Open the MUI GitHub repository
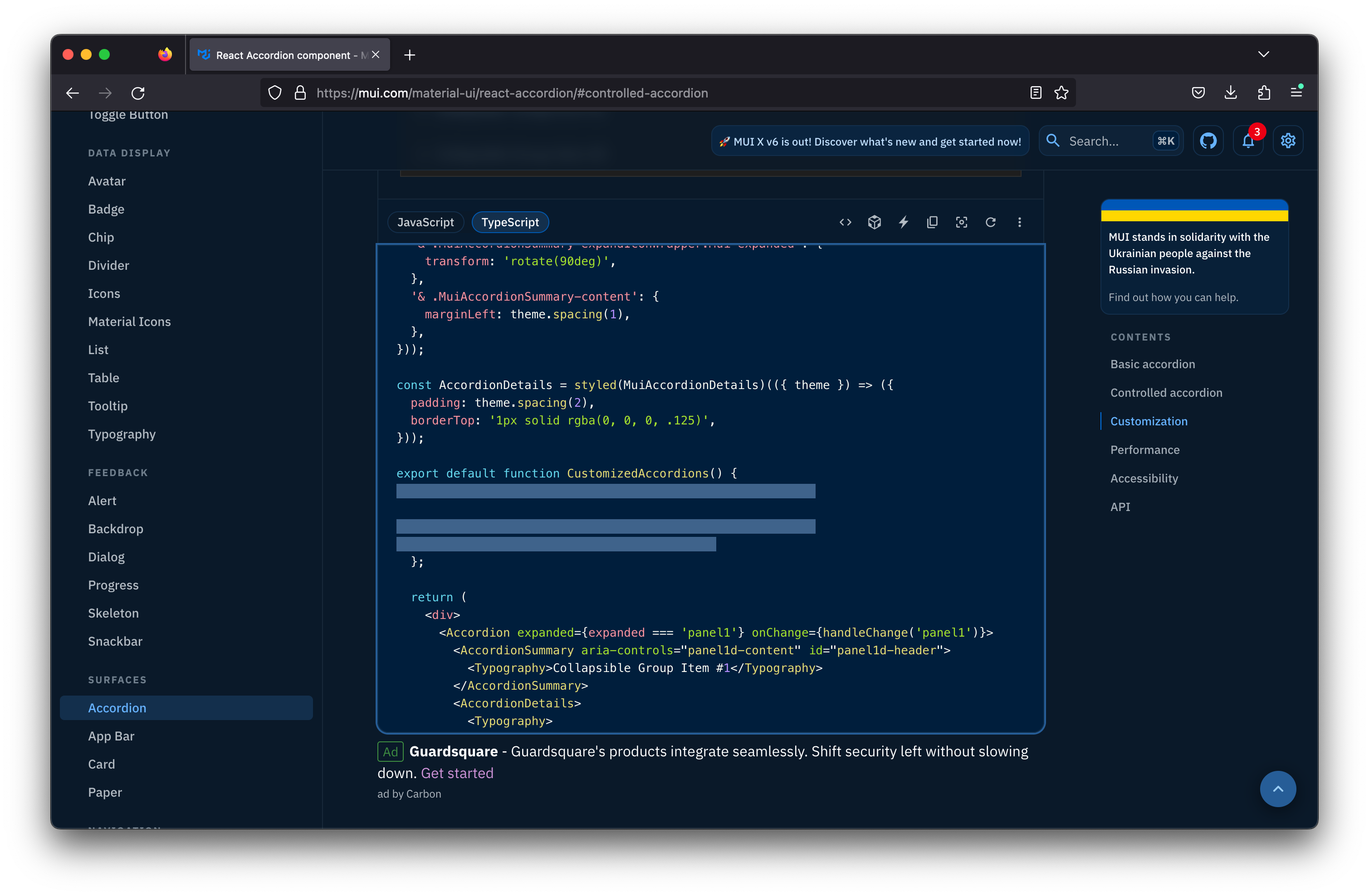This screenshot has height=896, width=1369. click(x=1208, y=140)
